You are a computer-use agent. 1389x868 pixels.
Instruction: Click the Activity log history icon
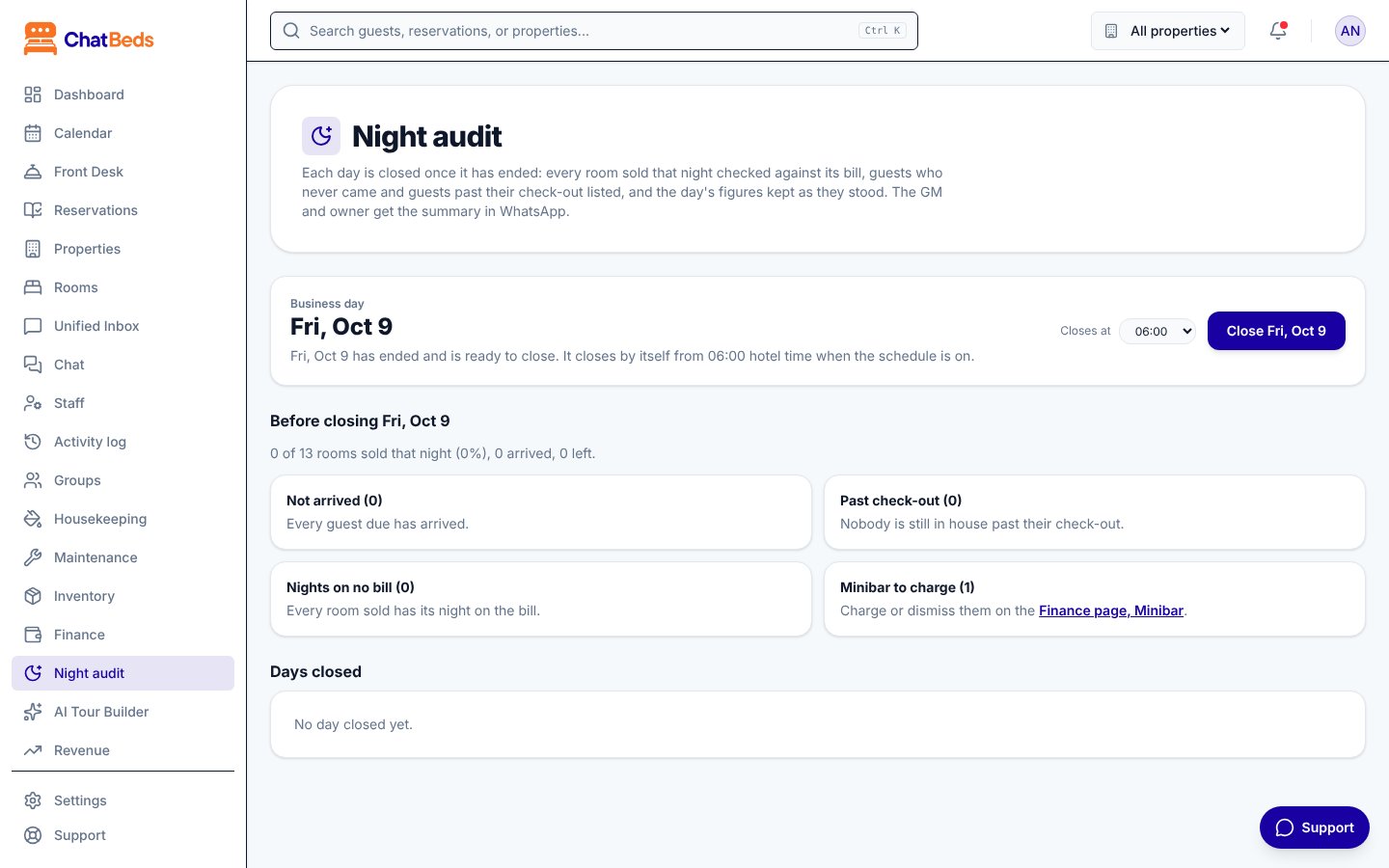(33, 442)
